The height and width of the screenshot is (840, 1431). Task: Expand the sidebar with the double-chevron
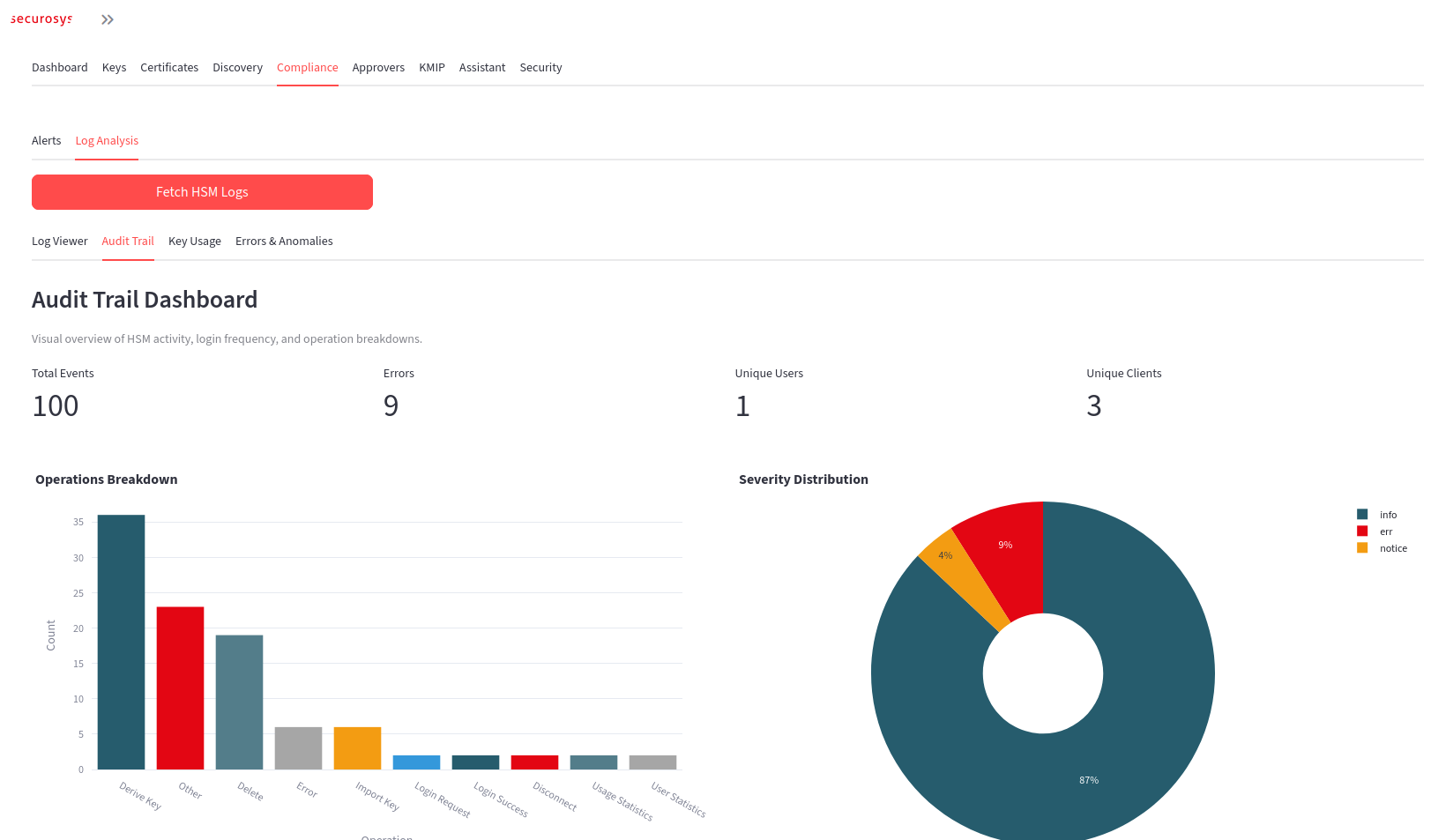click(x=107, y=19)
